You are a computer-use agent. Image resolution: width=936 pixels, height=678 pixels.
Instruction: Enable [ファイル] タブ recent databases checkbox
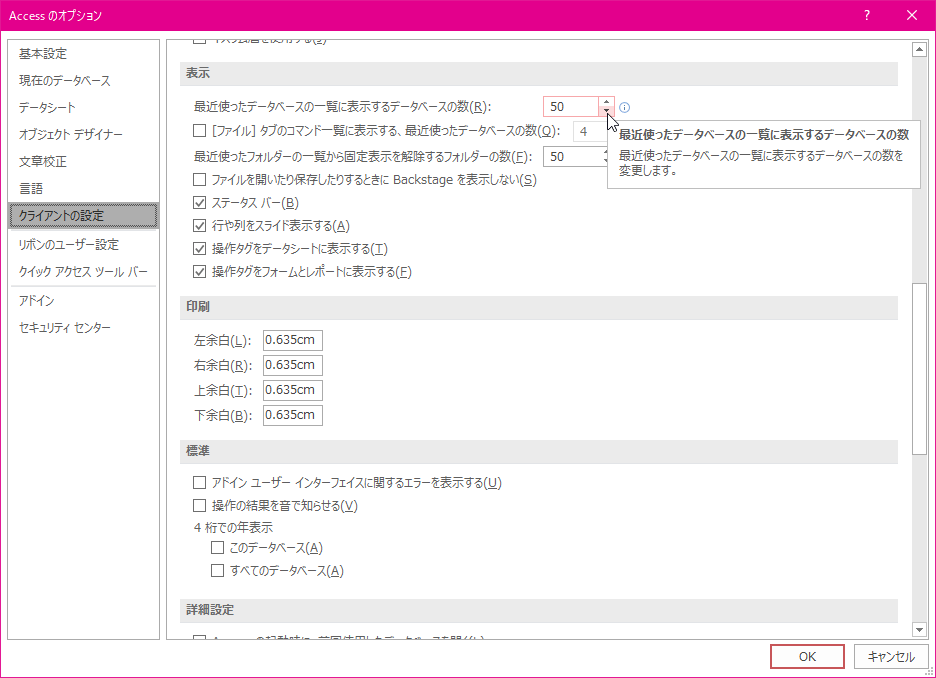pyautogui.click(x=199, y=131)
